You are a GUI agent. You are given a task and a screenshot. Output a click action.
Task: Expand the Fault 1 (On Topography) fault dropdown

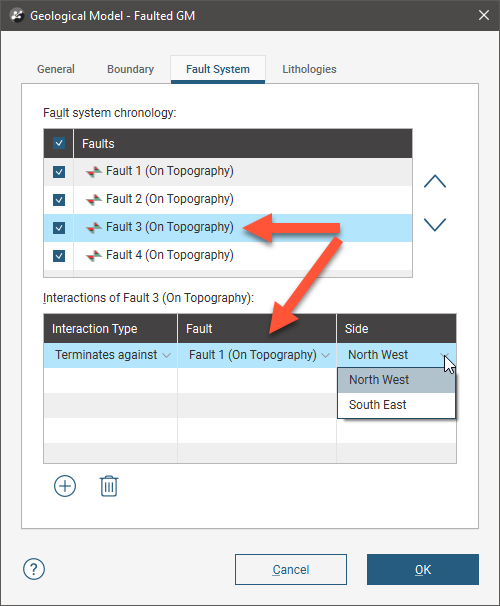point(257,355)
